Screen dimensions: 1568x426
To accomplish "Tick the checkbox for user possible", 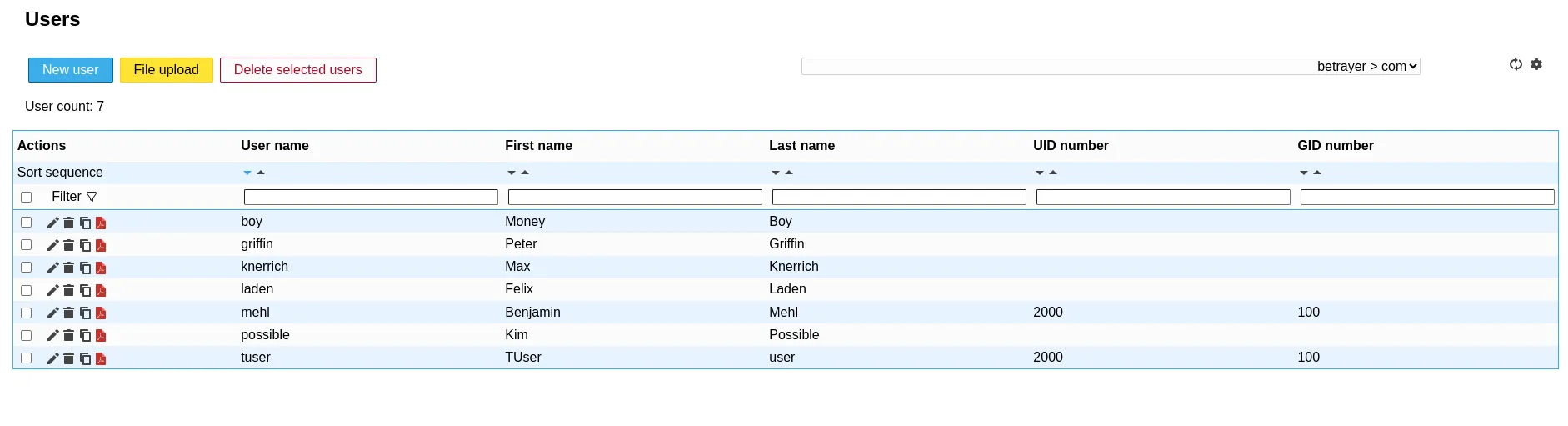I will tap(27, 335).
